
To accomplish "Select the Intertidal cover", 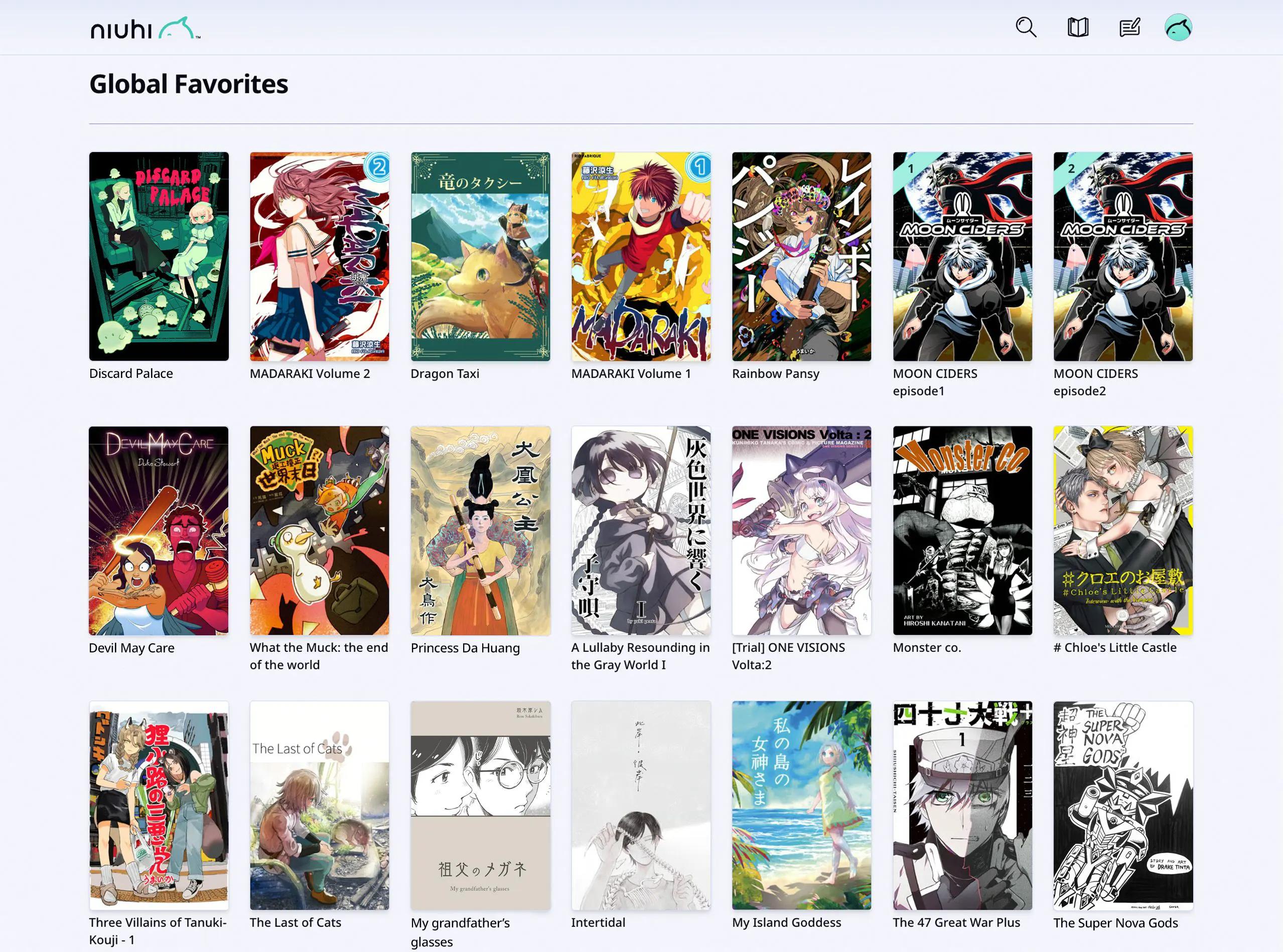I will [641, 805].
